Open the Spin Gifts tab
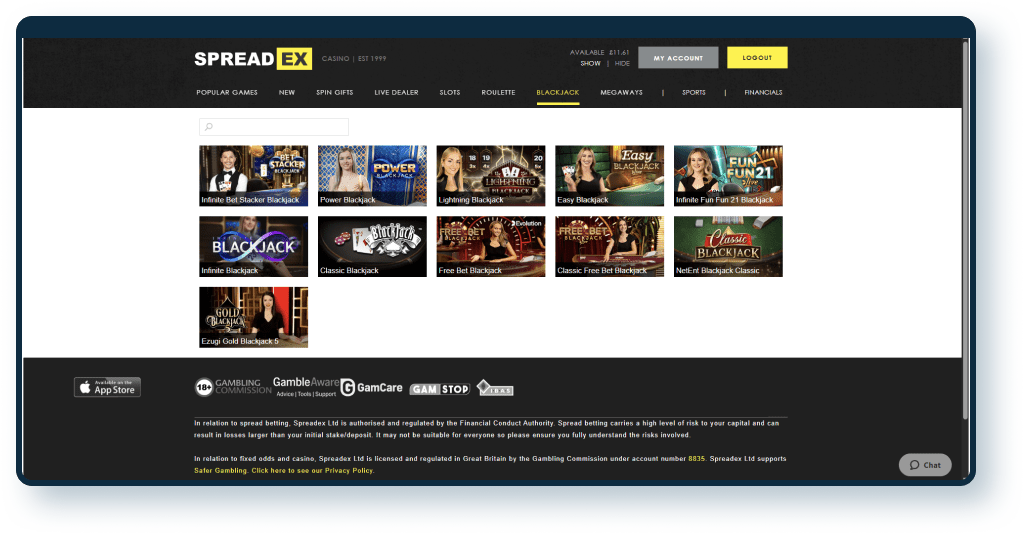The image size is (1024, 534). [x=334, y=93]
